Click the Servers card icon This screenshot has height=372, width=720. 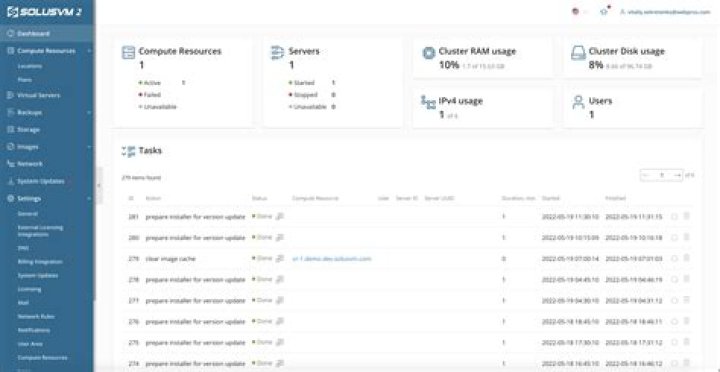point(278,53)
